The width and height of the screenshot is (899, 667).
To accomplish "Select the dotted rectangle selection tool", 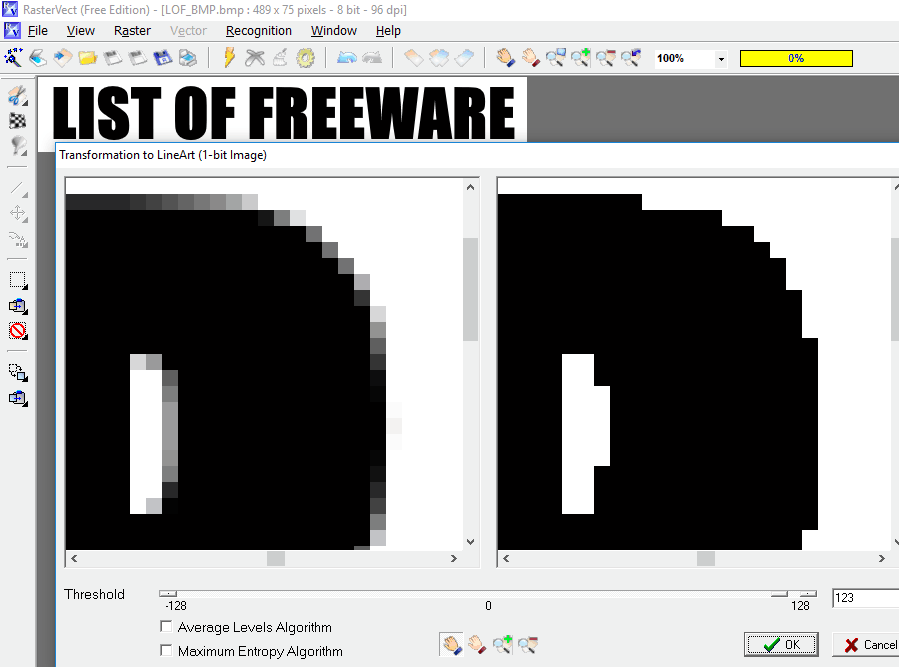I will (18, 280).
